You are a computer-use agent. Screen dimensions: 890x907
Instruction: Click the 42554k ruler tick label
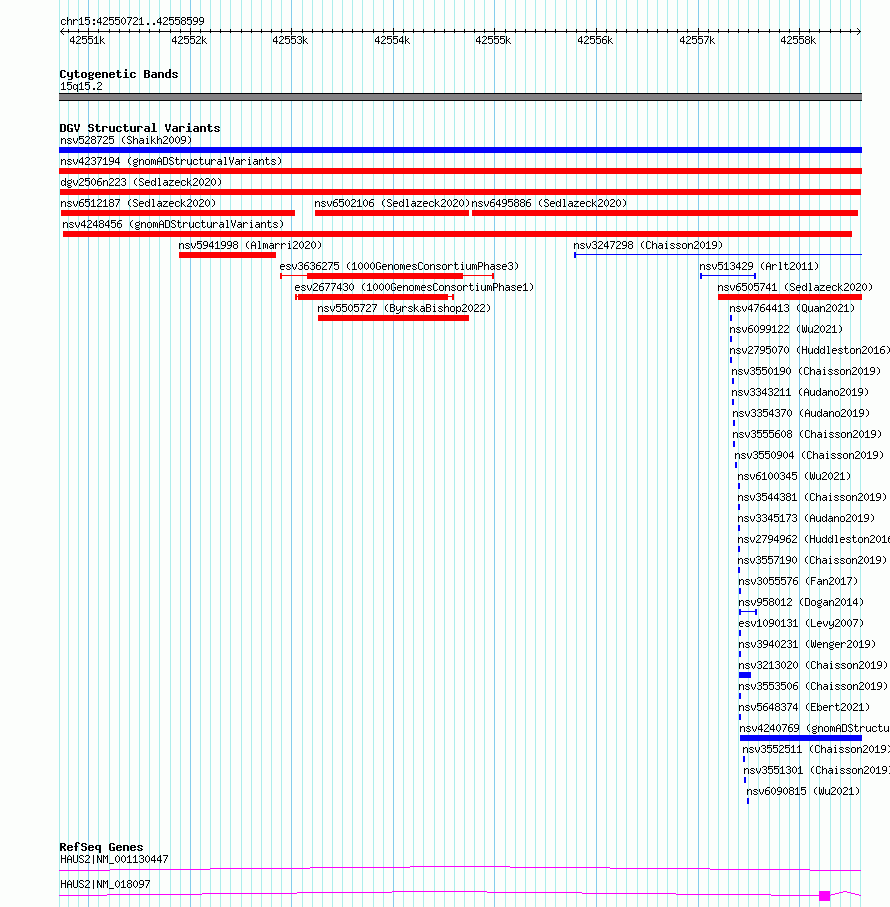pyautogui.click(x=392, y=40)
